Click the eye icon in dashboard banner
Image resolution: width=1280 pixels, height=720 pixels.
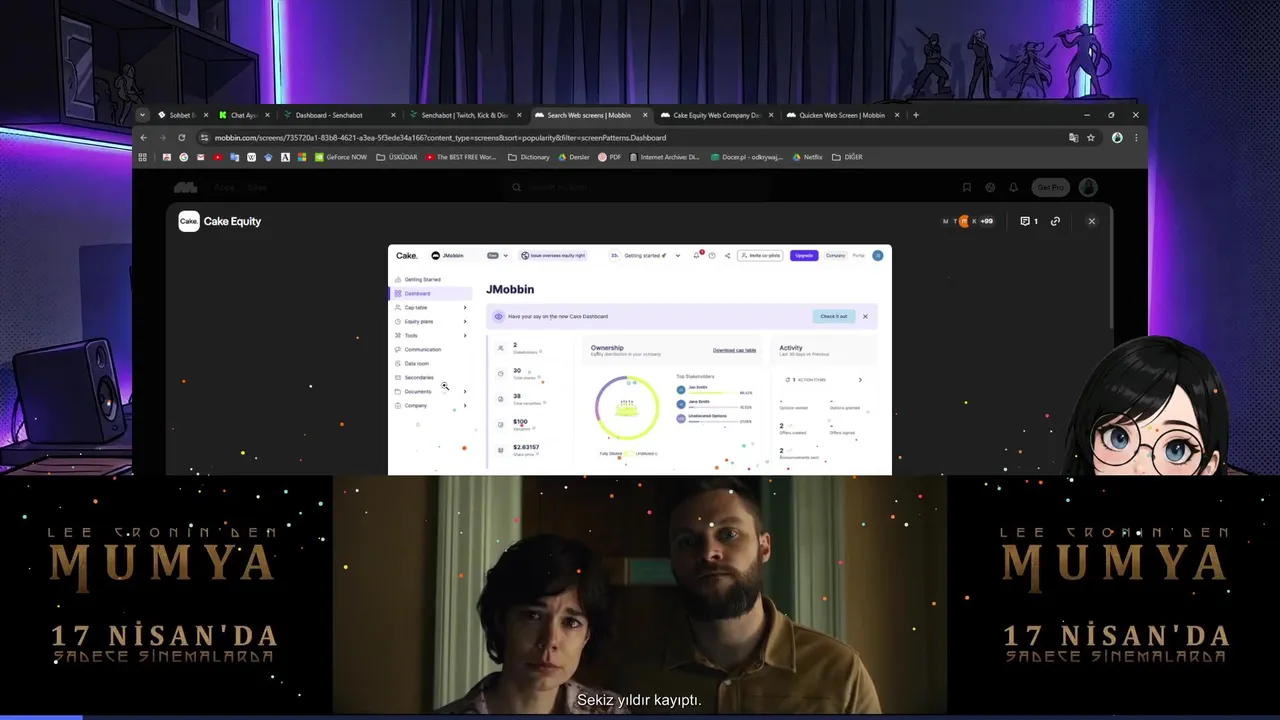498,316
